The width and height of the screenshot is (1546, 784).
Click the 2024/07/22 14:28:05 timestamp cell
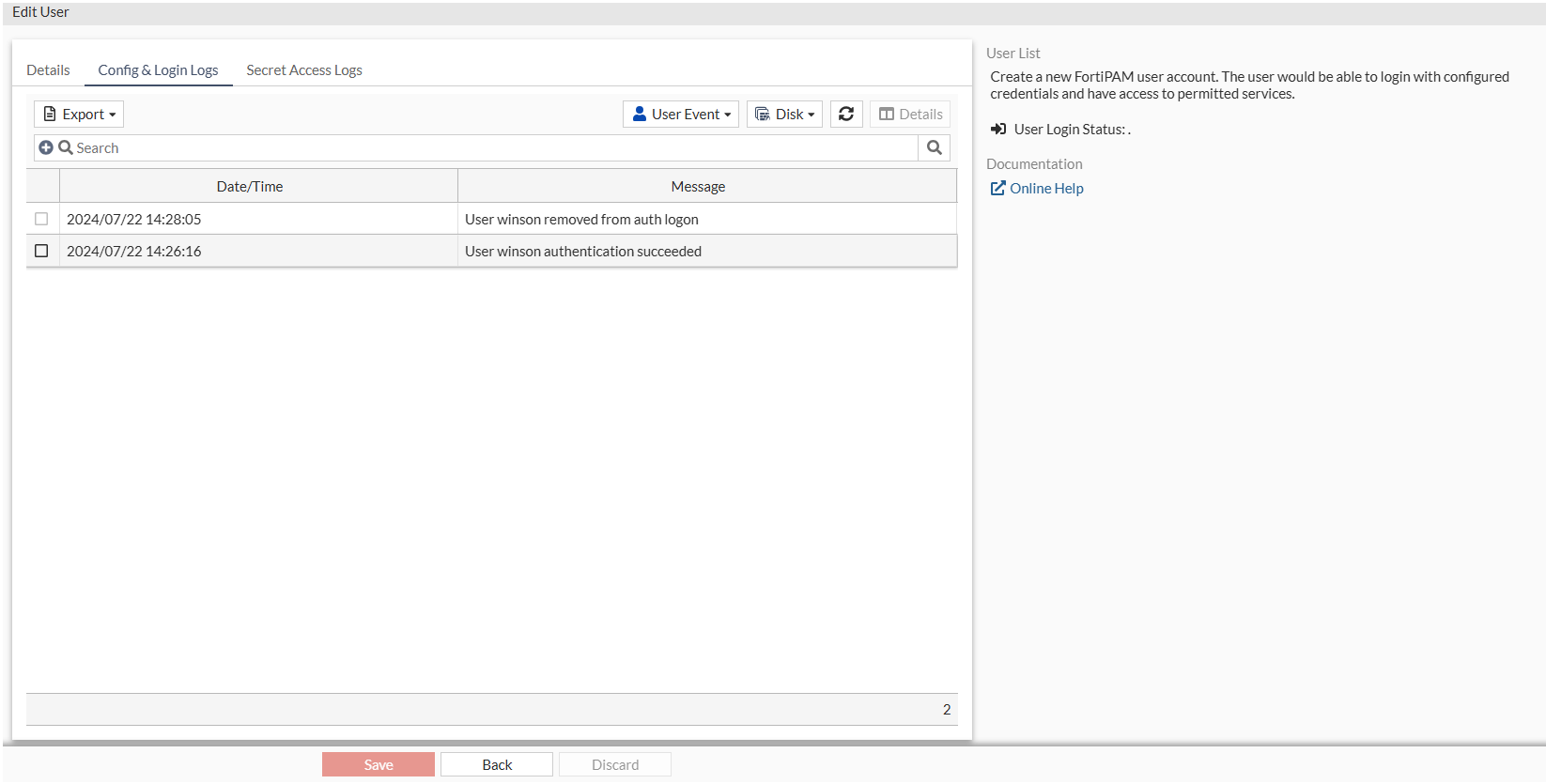[258, 219]
